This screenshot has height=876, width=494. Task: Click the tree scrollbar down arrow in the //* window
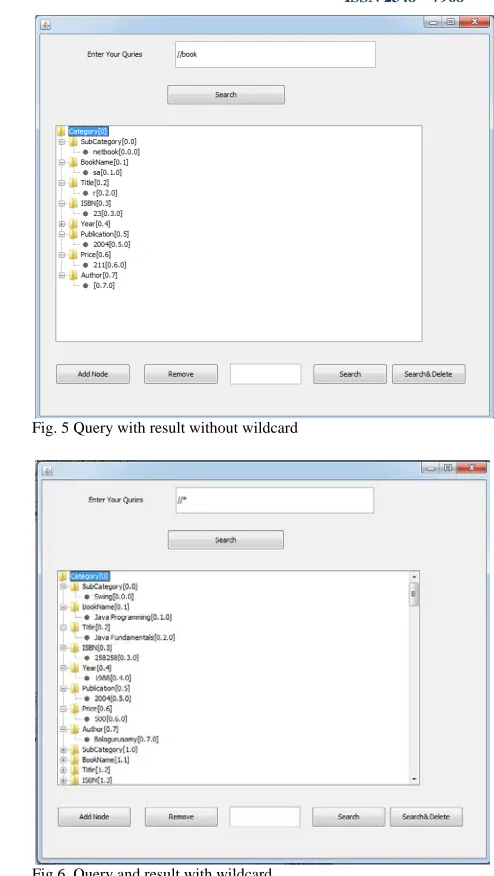tap(414, 779)
